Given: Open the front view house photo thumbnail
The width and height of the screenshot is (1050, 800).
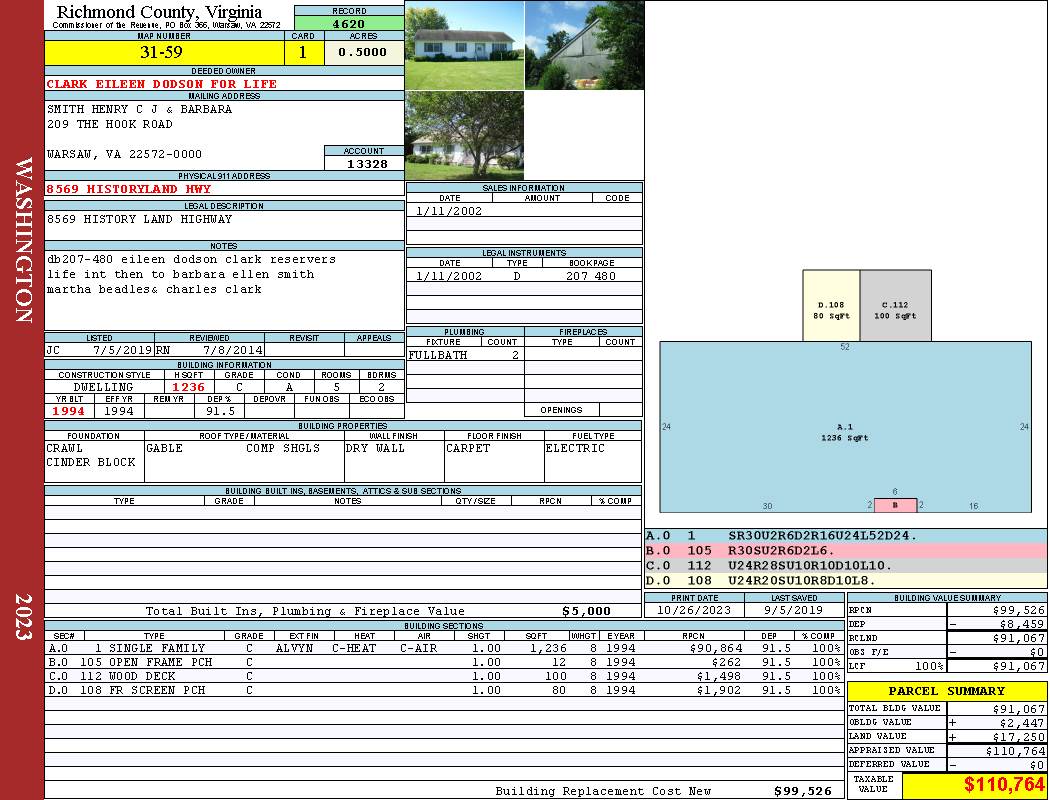Looking at the screenshot, I should [464, 45].
